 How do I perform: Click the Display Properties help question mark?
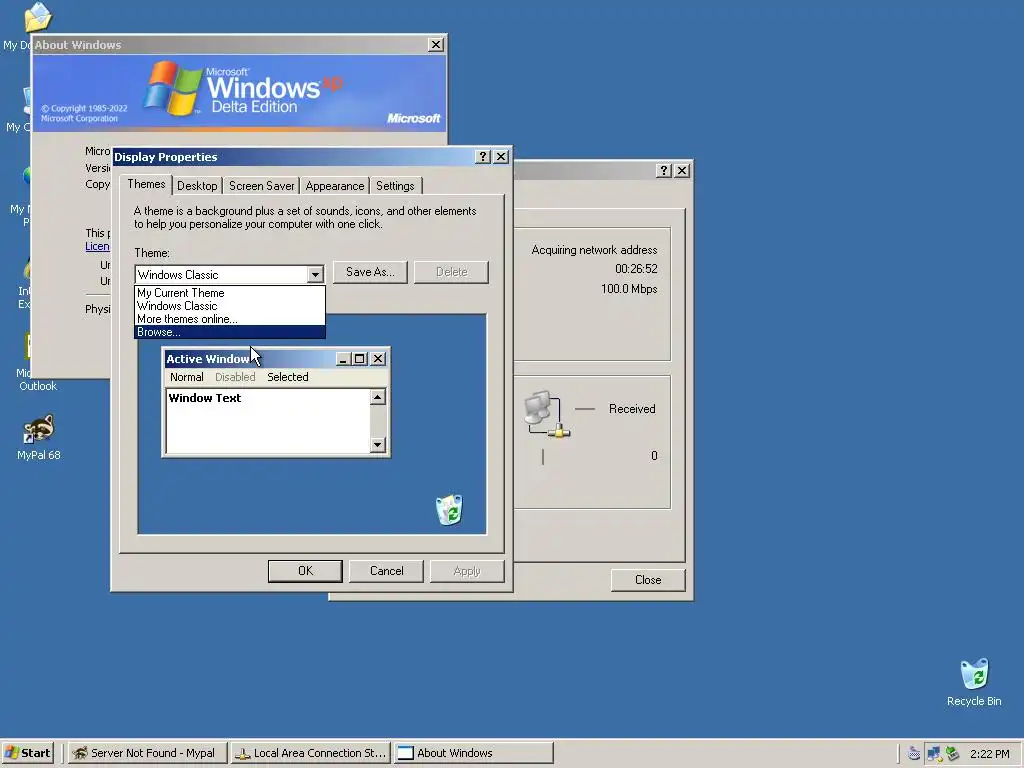[x=483, y=157]
